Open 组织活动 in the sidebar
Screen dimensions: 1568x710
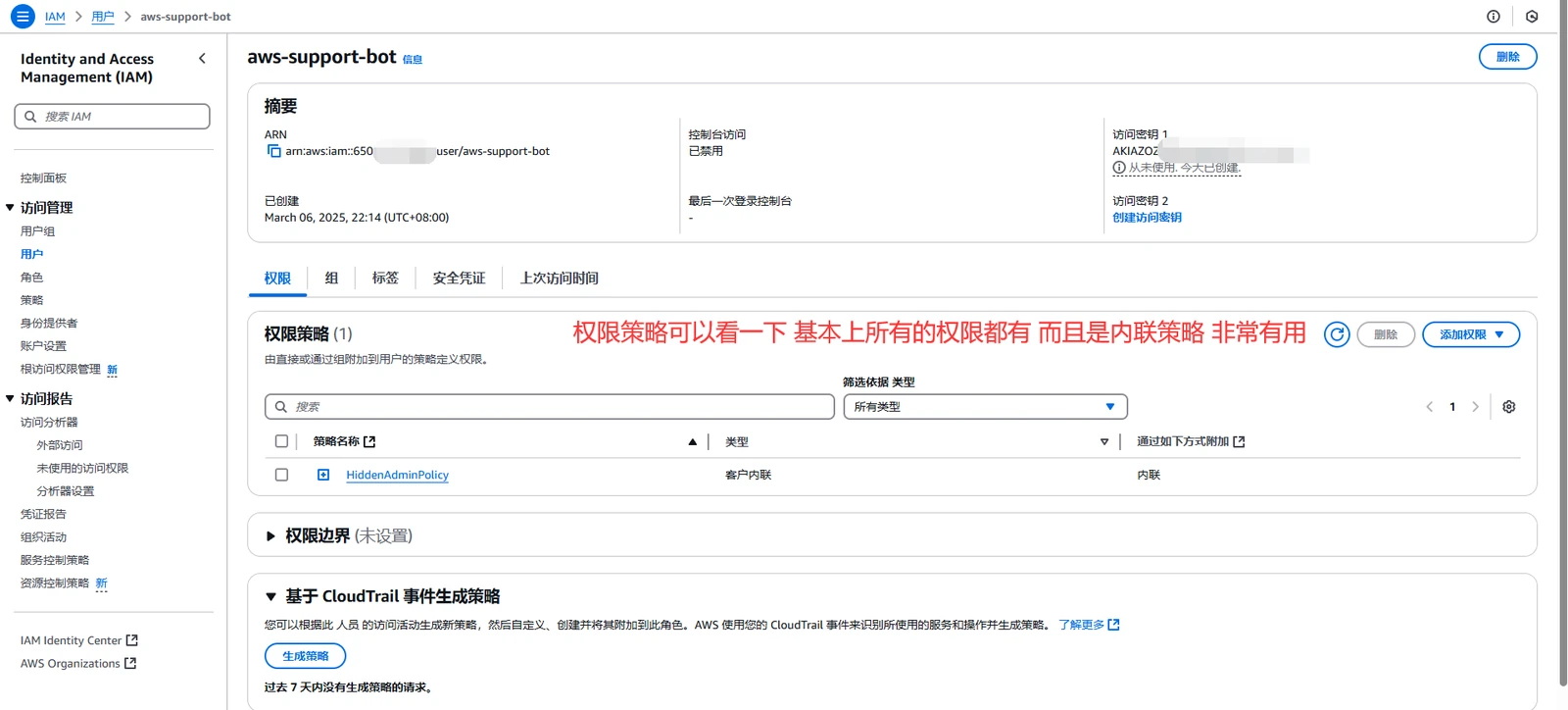point(43,537)
